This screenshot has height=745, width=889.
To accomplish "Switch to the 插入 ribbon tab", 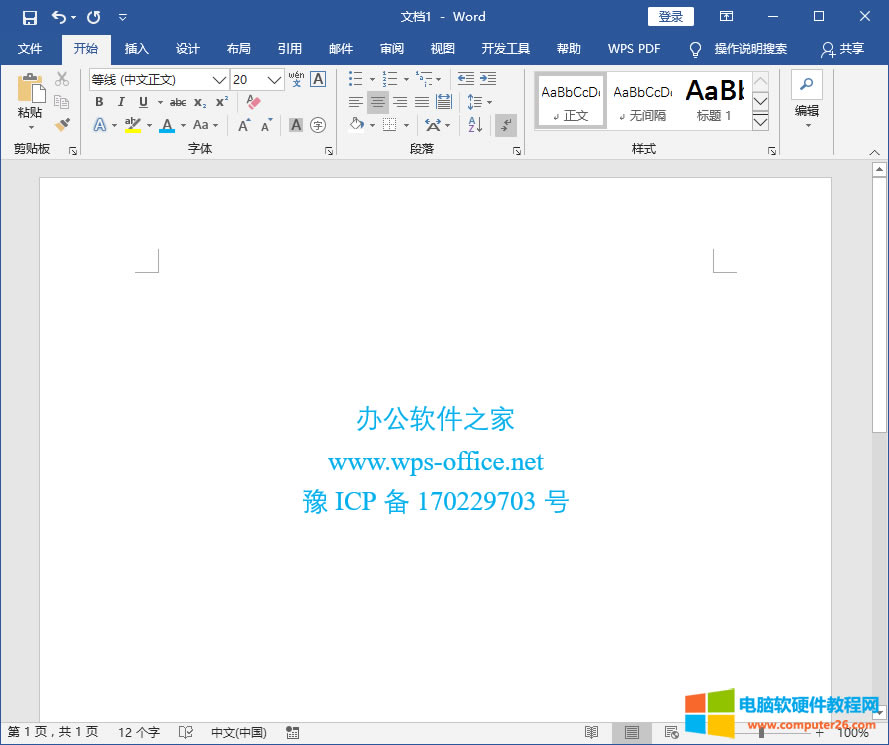I will tap(136, 48).
